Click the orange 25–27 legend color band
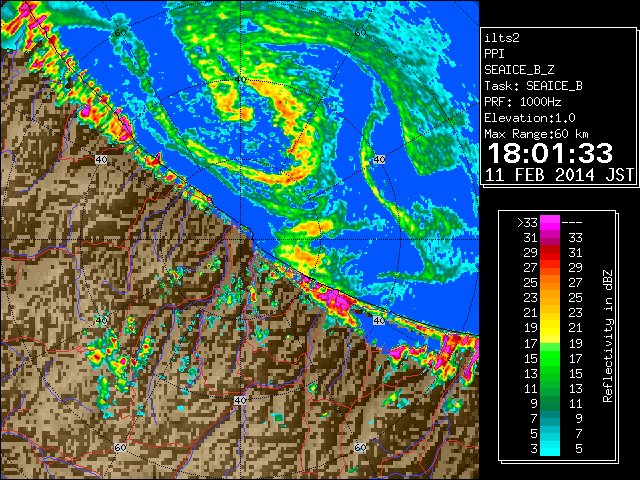 (x=550, y=282)
